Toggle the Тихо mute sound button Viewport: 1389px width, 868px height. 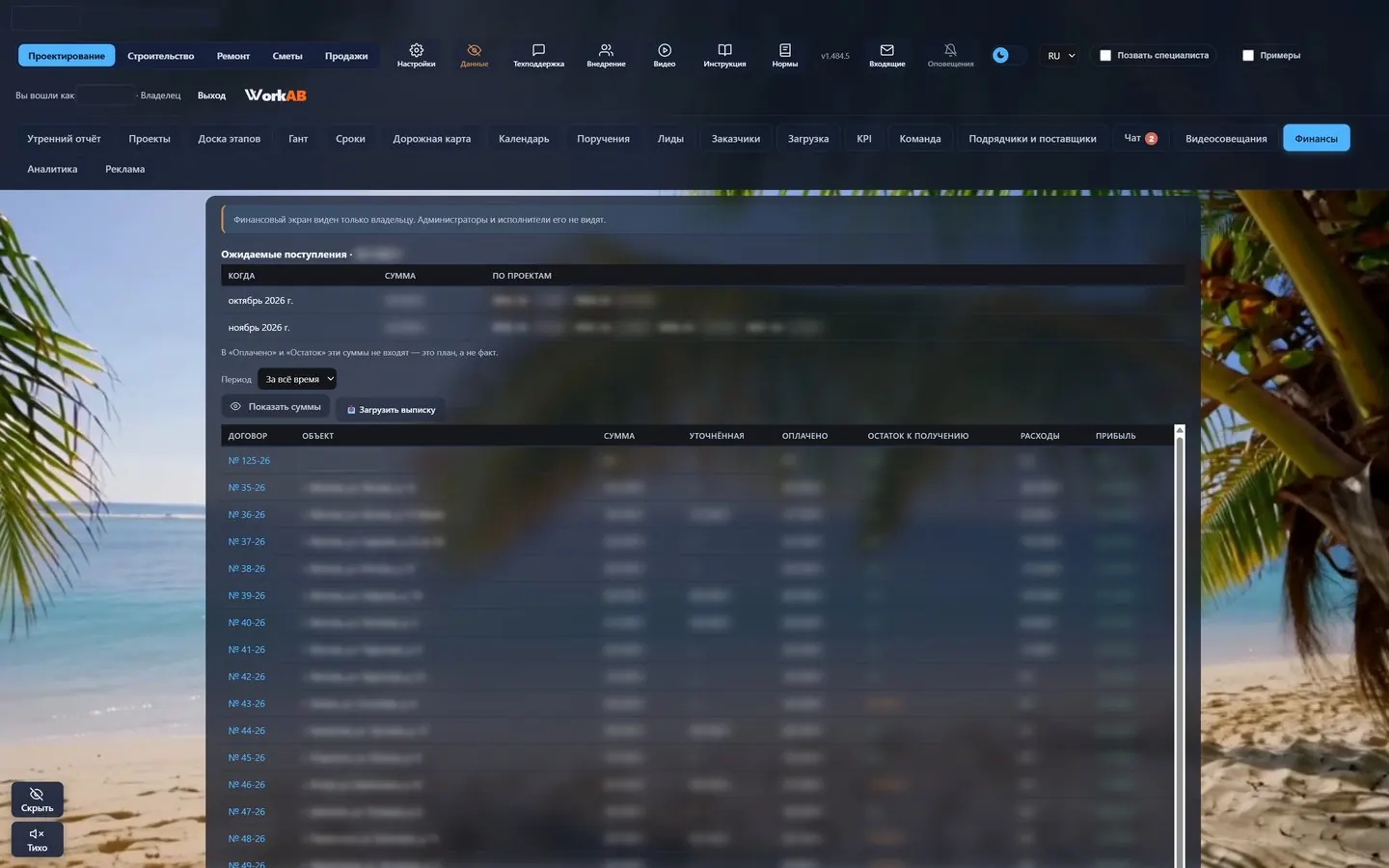click(37, 839)
